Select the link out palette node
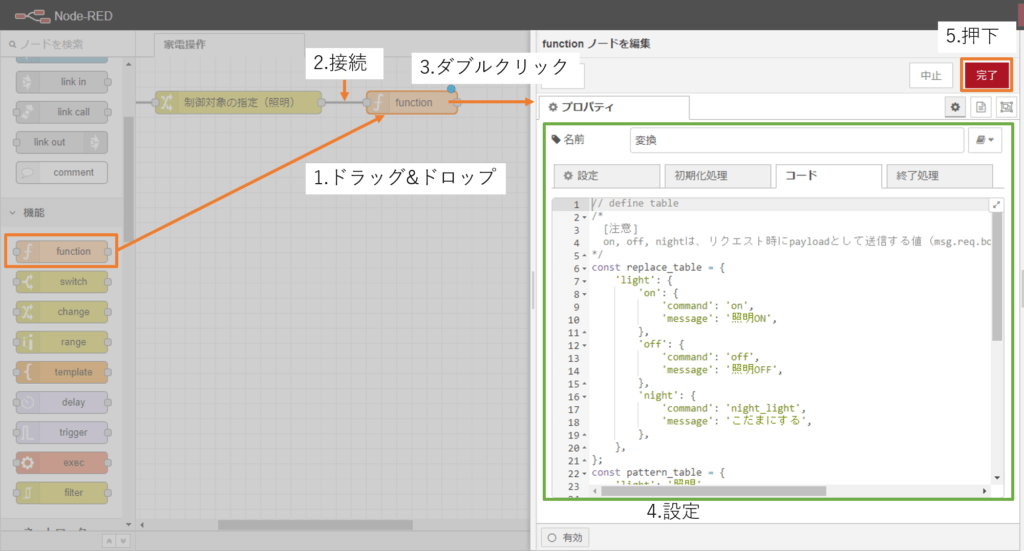The image size is (1024, 551). tap(62, 142)
